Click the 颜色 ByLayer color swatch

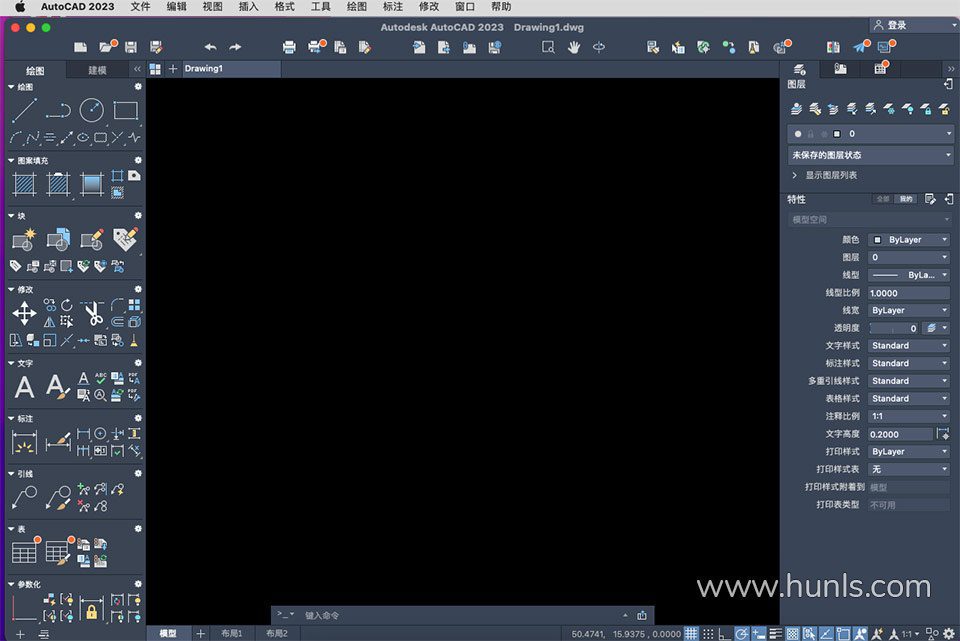(x=877, y=240)
